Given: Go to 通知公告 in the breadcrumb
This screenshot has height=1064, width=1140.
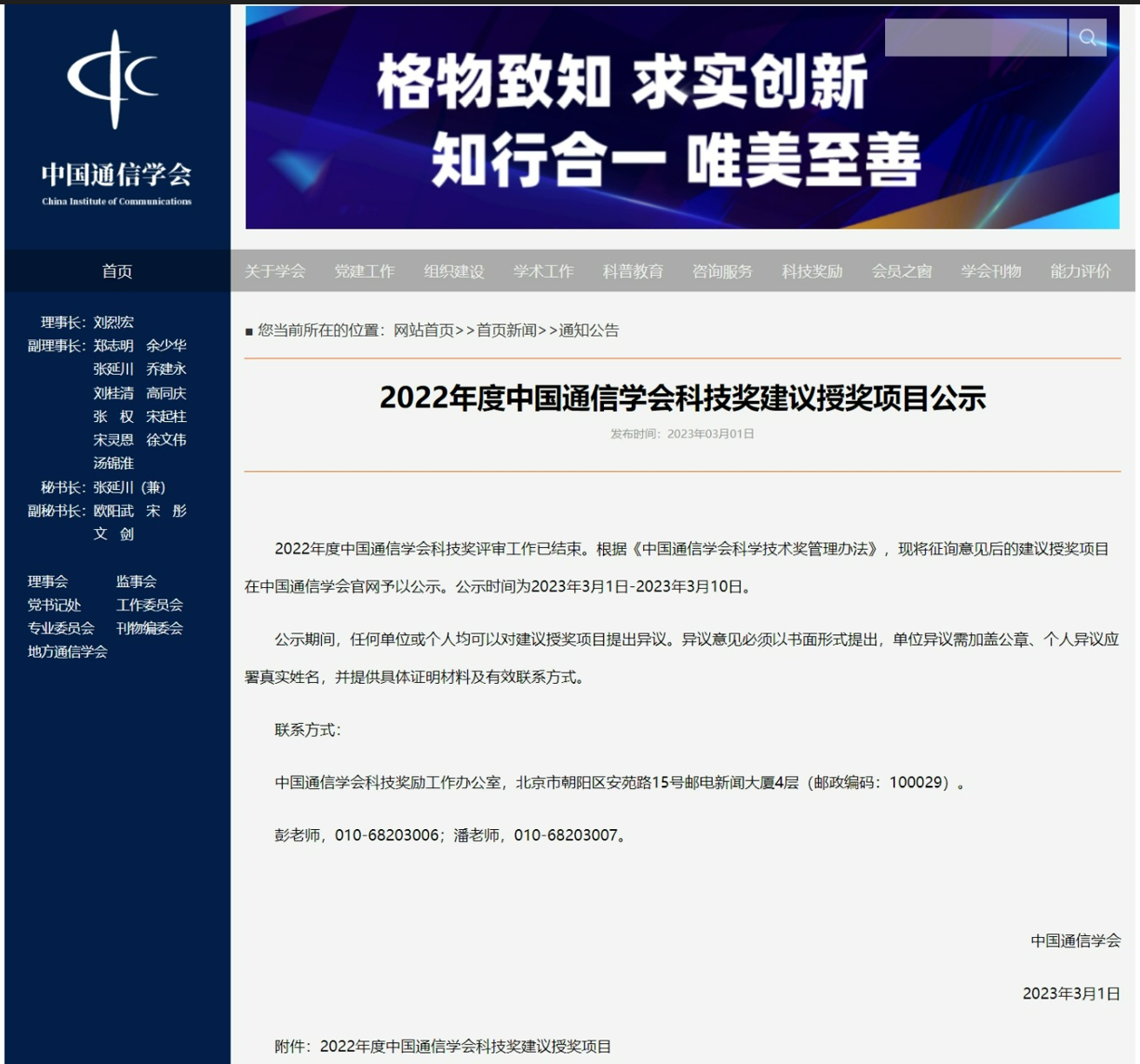Looking at the screenshot, I should click(589, 331).
